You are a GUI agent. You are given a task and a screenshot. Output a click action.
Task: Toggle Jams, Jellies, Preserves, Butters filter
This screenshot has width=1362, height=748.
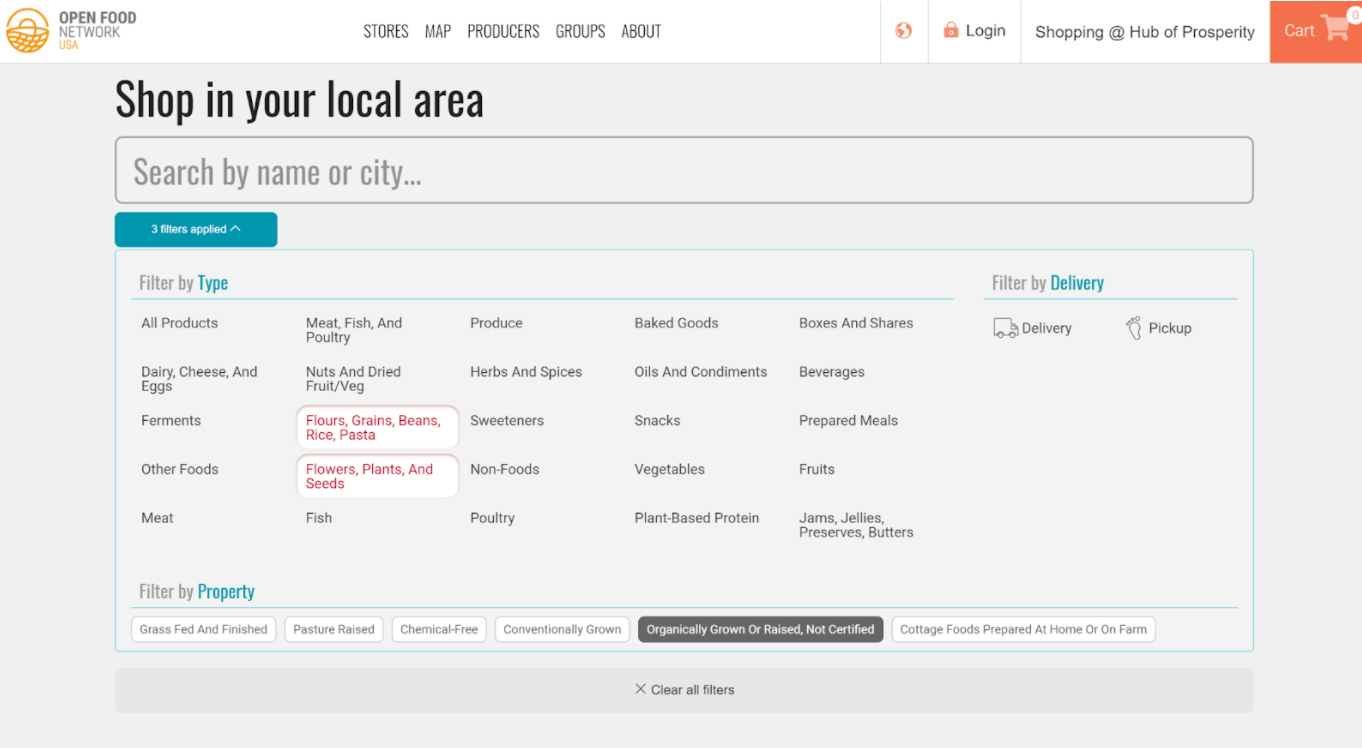pyautogui.click(x=856, y=525)
